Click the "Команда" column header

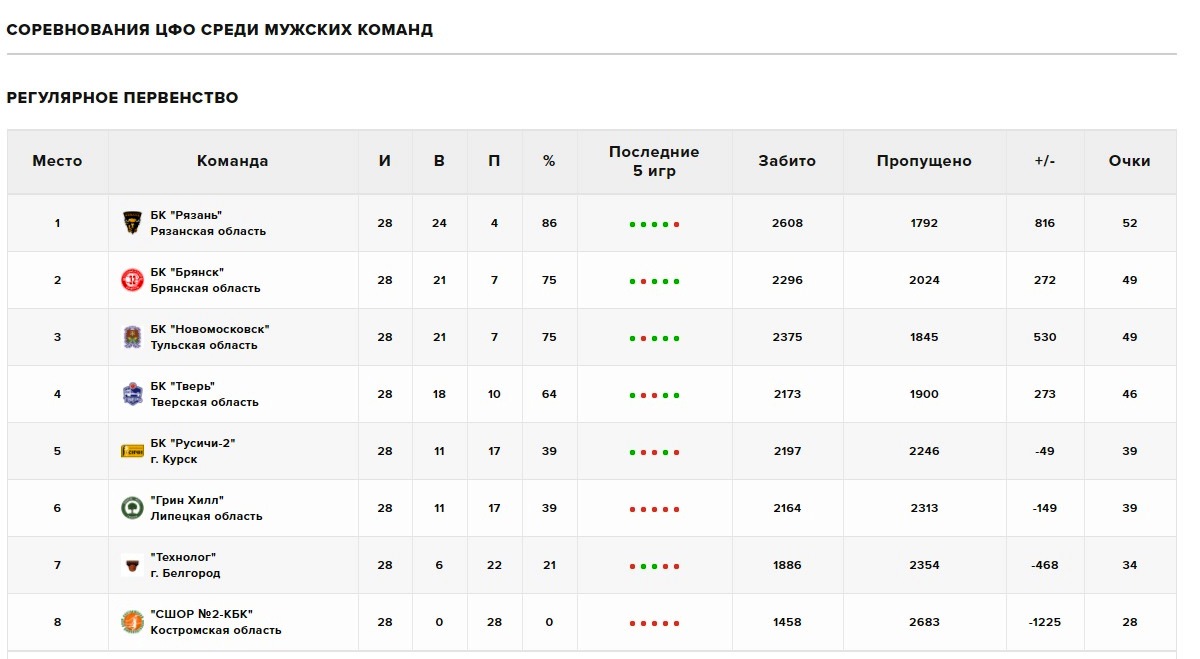click(x=232, y=161)
